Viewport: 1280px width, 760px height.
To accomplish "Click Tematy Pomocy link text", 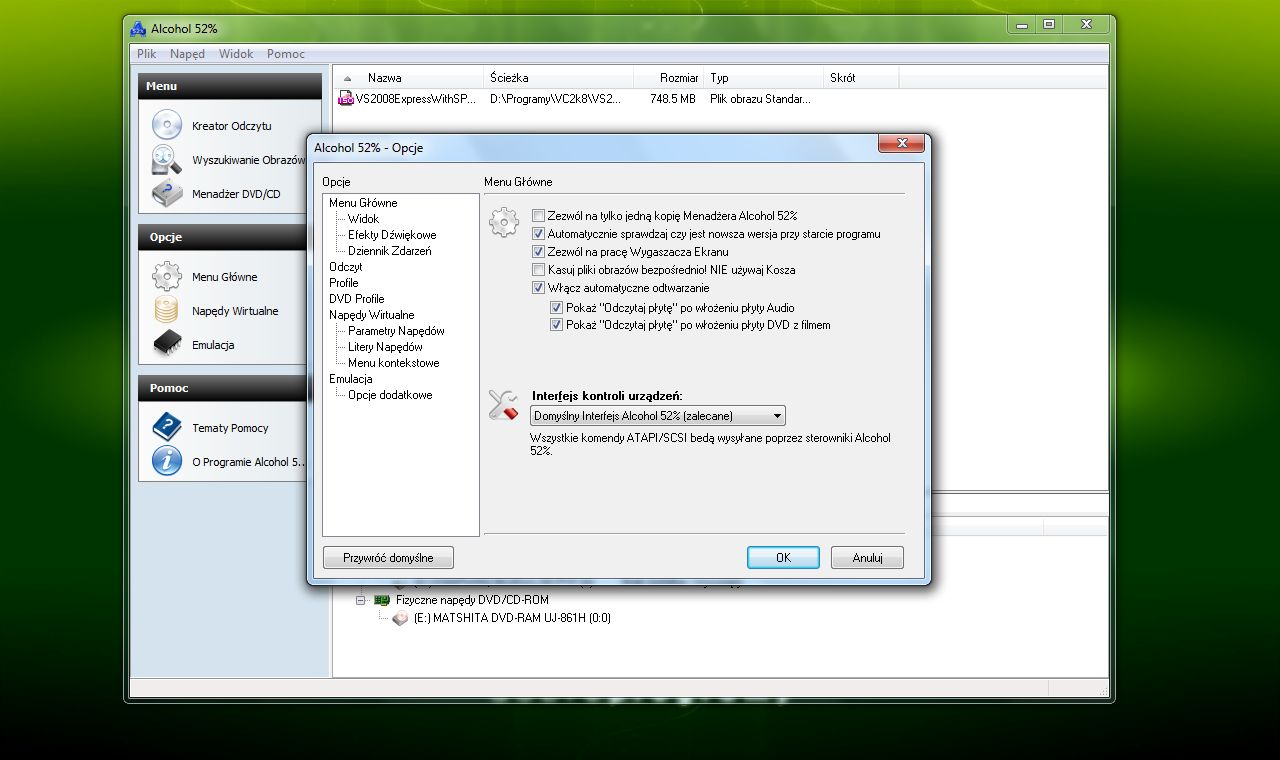I will point(230,428).
